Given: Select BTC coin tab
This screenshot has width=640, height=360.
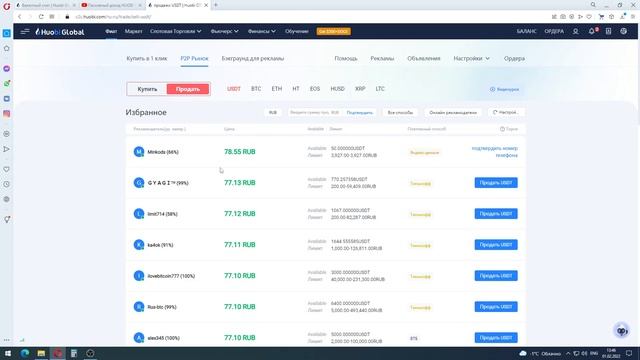Looking at the screenshot, I should [x=256, y=89].
